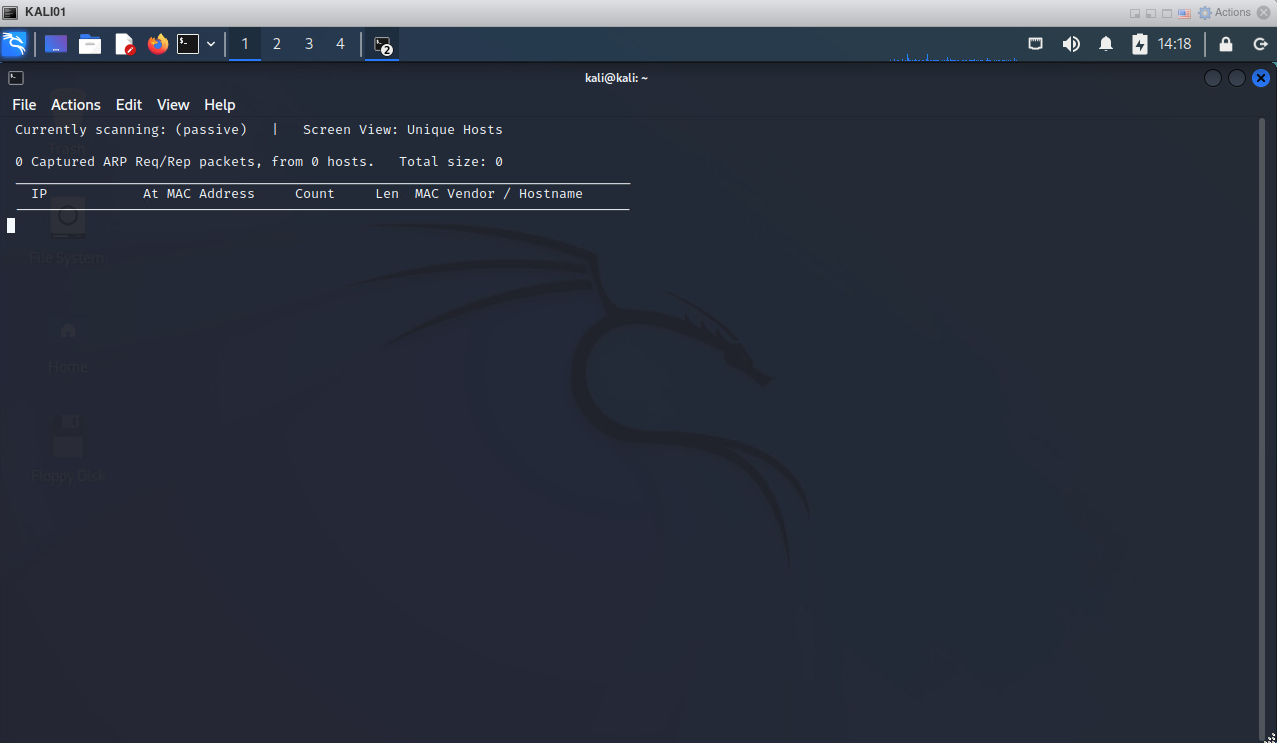Click the log out icon
The width and height of the screenshot is (1277, 743).
tap(1260, 44)
